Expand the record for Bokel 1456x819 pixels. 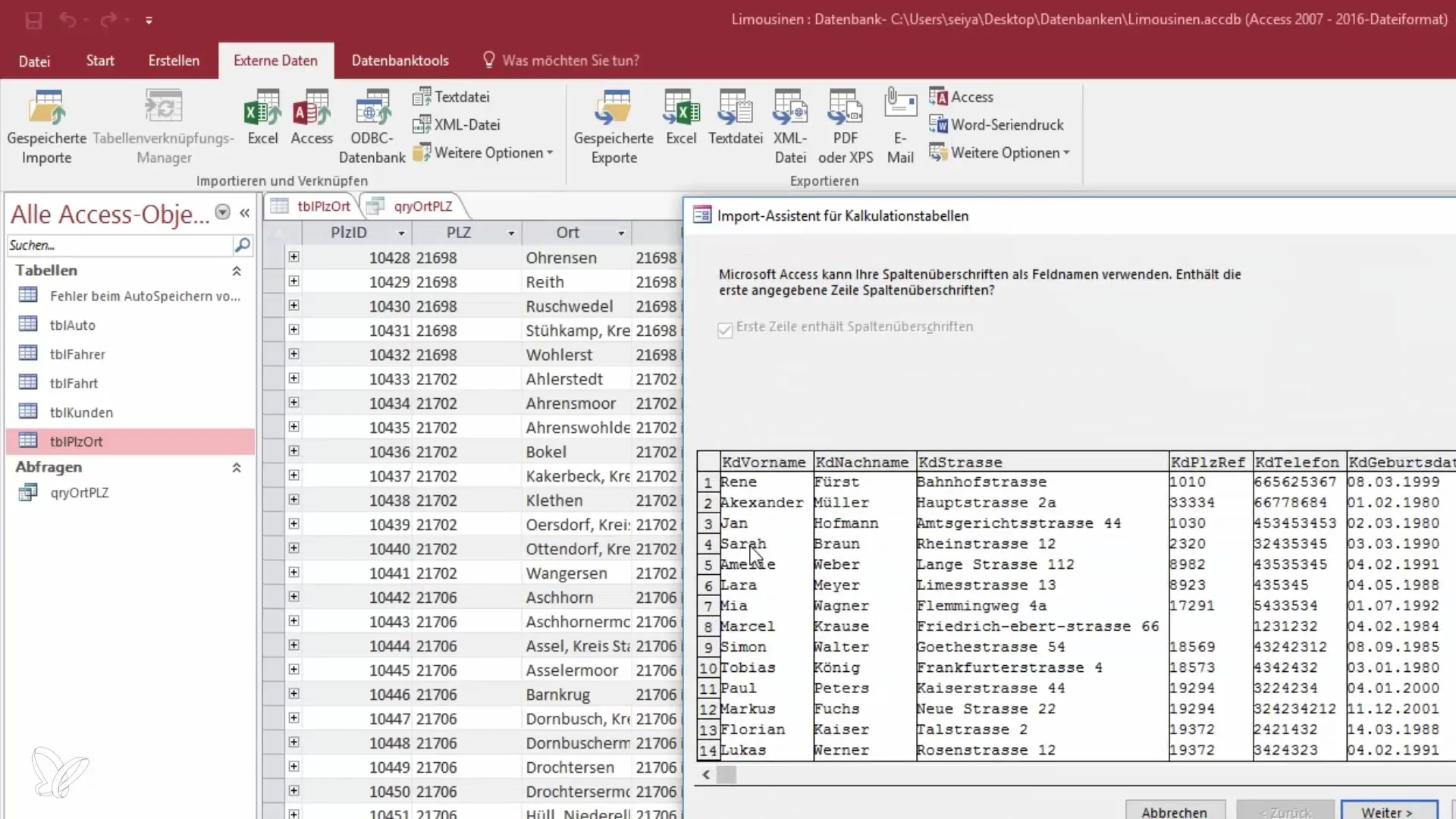point(293,451)
